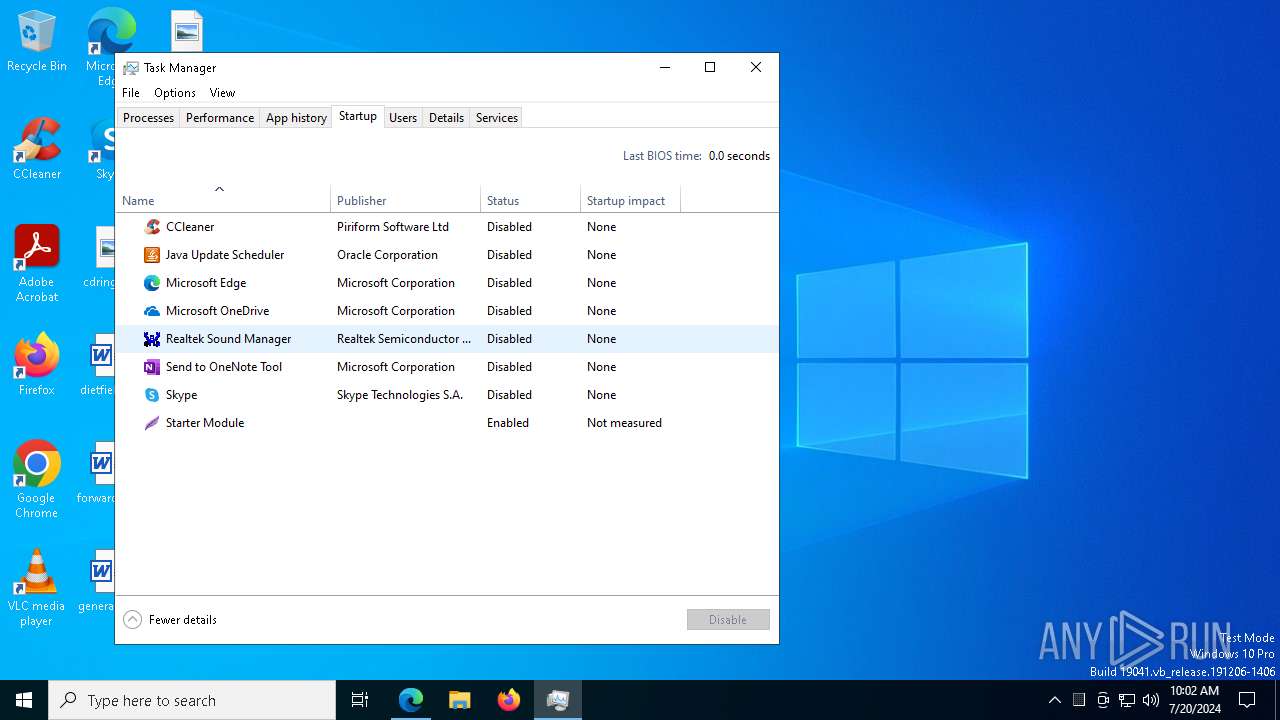Open the File menu

(x=131, y=93)
